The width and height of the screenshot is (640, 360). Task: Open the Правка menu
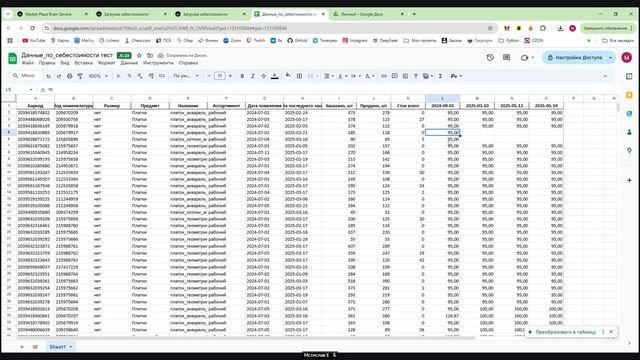coord(47,63)
